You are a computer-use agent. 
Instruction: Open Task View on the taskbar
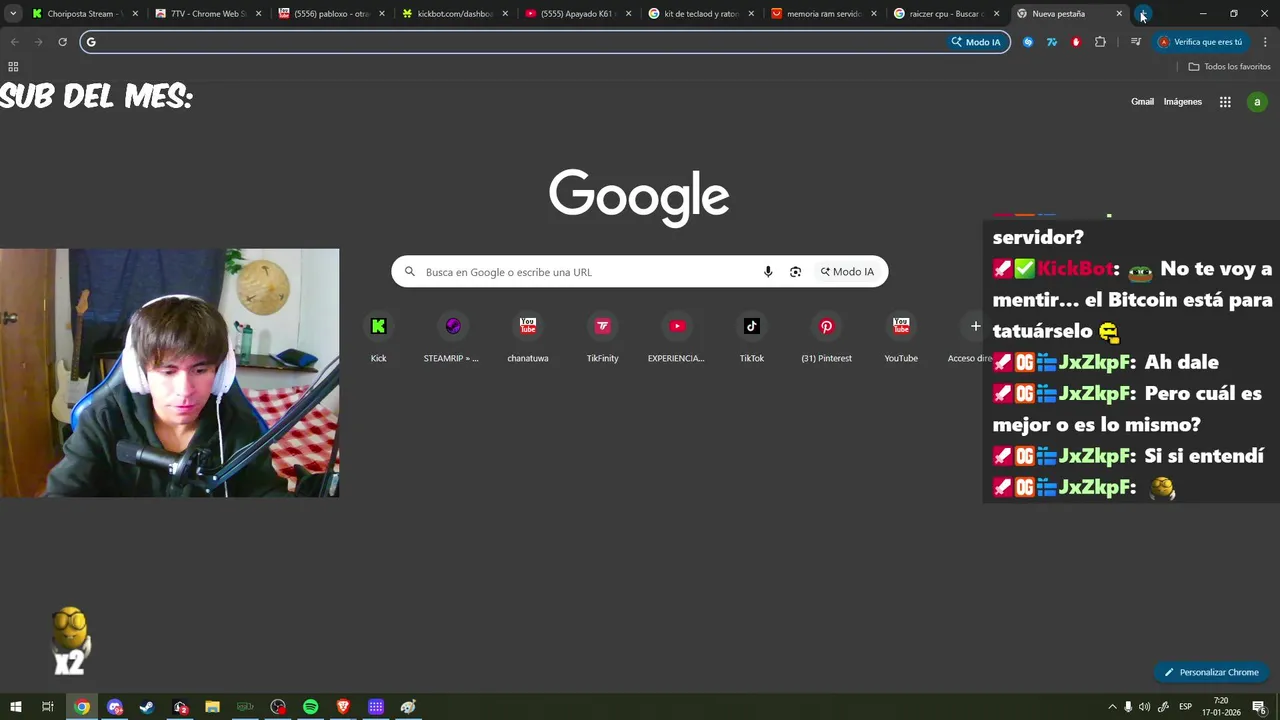point(47,707)
